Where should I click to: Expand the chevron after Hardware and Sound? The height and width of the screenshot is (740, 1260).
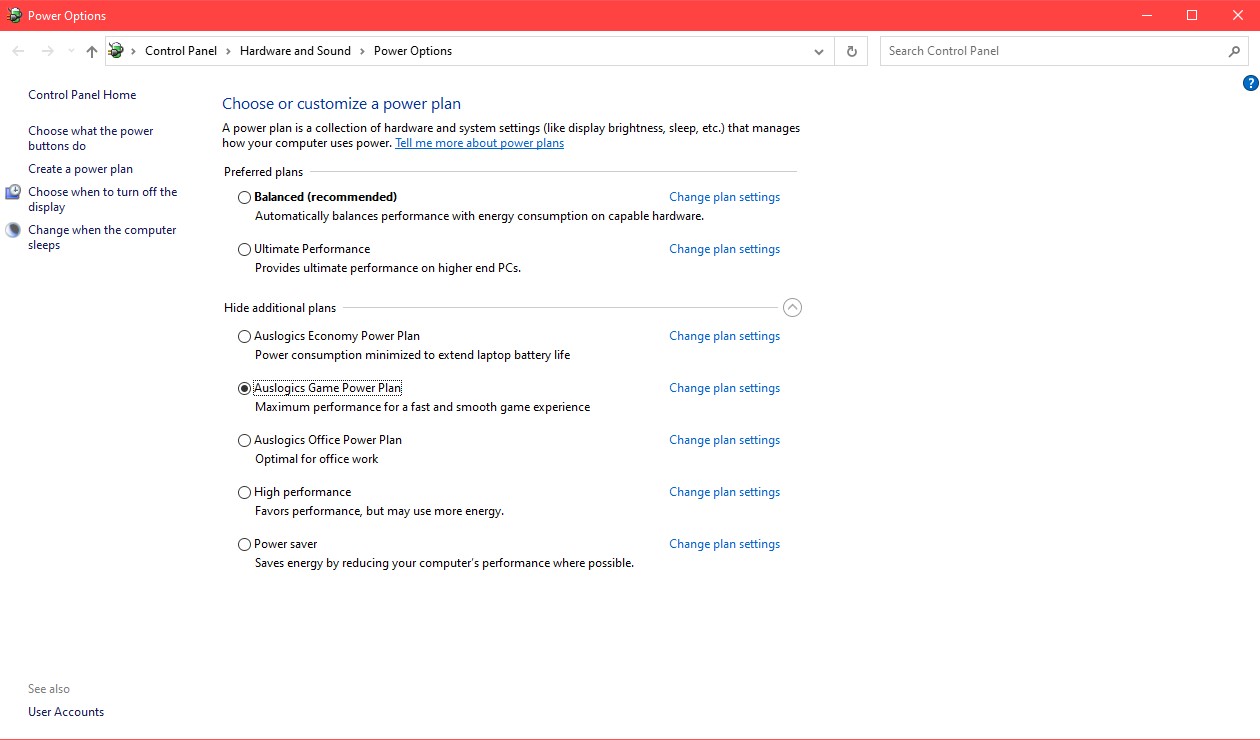(x=362, y=51)
